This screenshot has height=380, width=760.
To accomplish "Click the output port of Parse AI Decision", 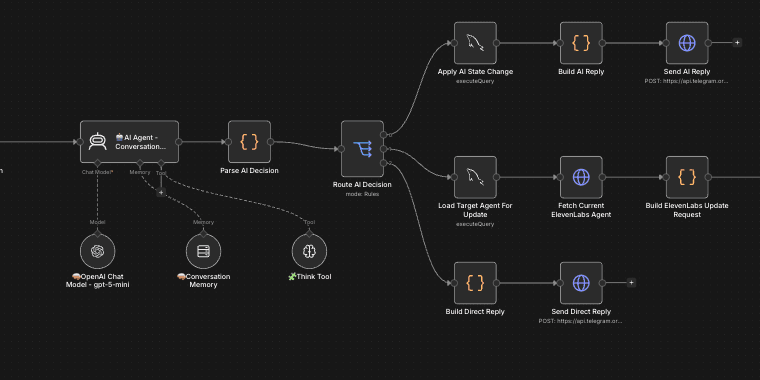I will 270,142.
